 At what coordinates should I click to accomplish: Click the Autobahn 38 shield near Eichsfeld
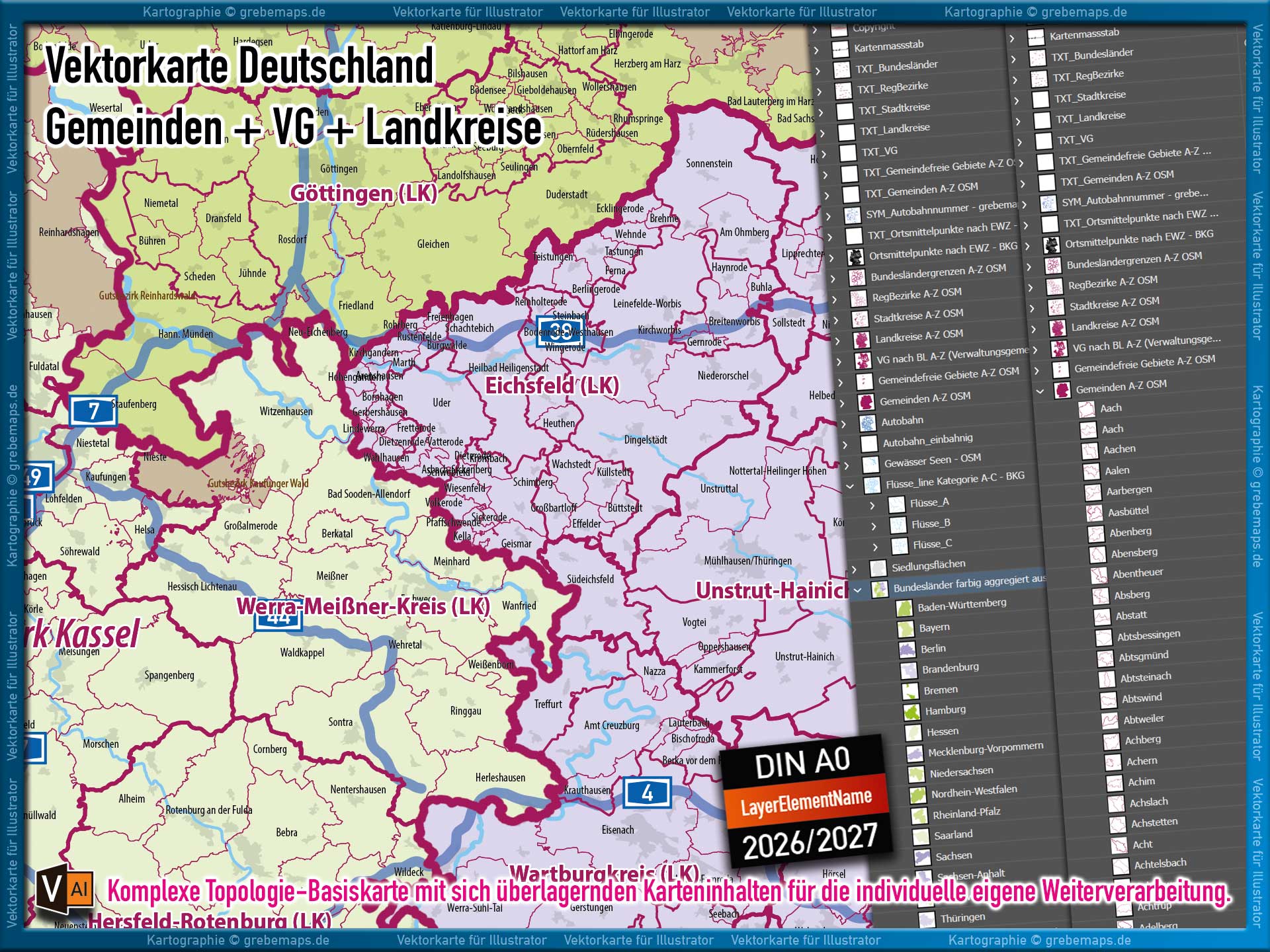(559, 331)
